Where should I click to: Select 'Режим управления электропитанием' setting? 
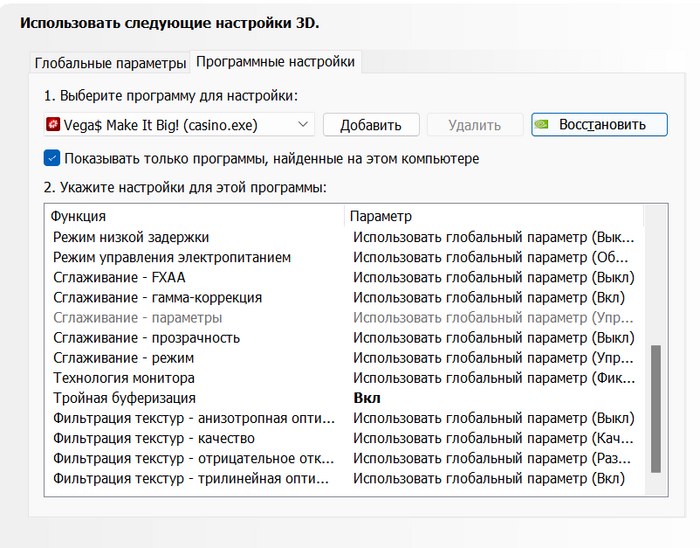(x=171, y=257)
